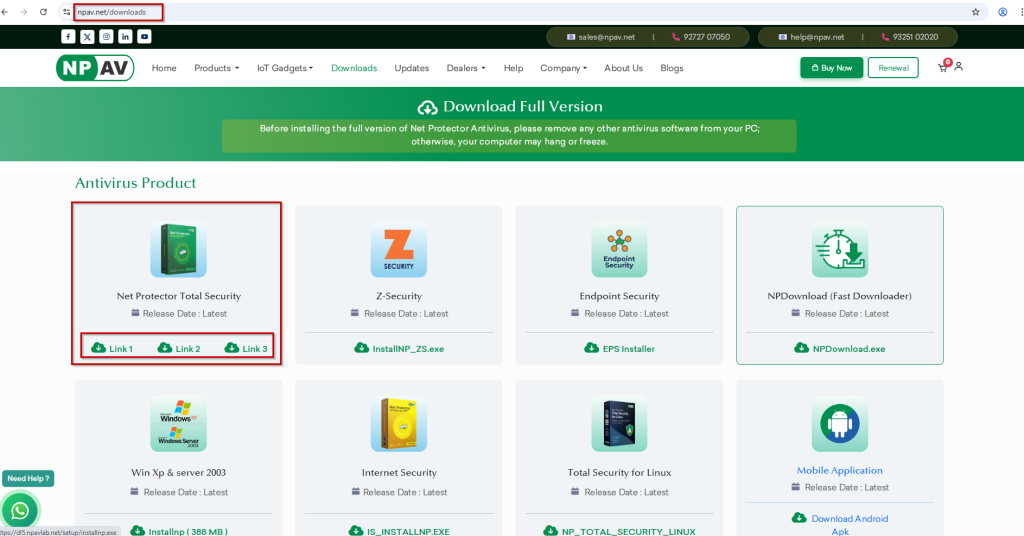
Task: Click the WhatsApp chat icon
Action: [20, 510]
